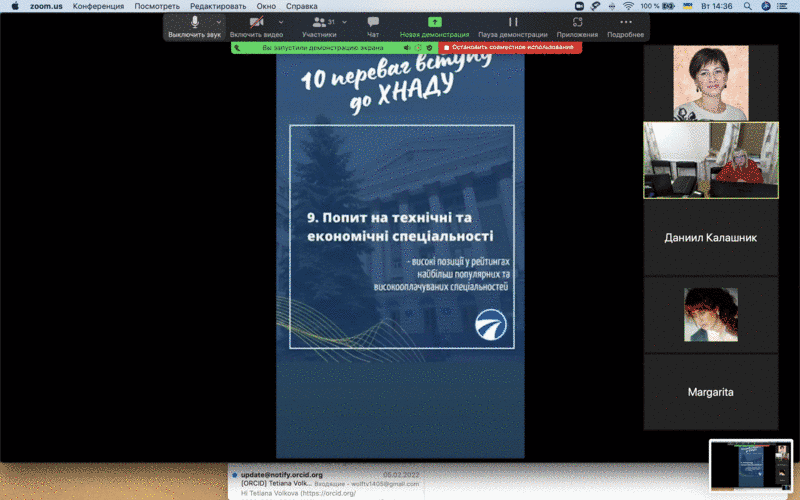Stop sharing with red Остановить совместное использование
This screenshot has width=800, height=500.
[x=510, y=47]
